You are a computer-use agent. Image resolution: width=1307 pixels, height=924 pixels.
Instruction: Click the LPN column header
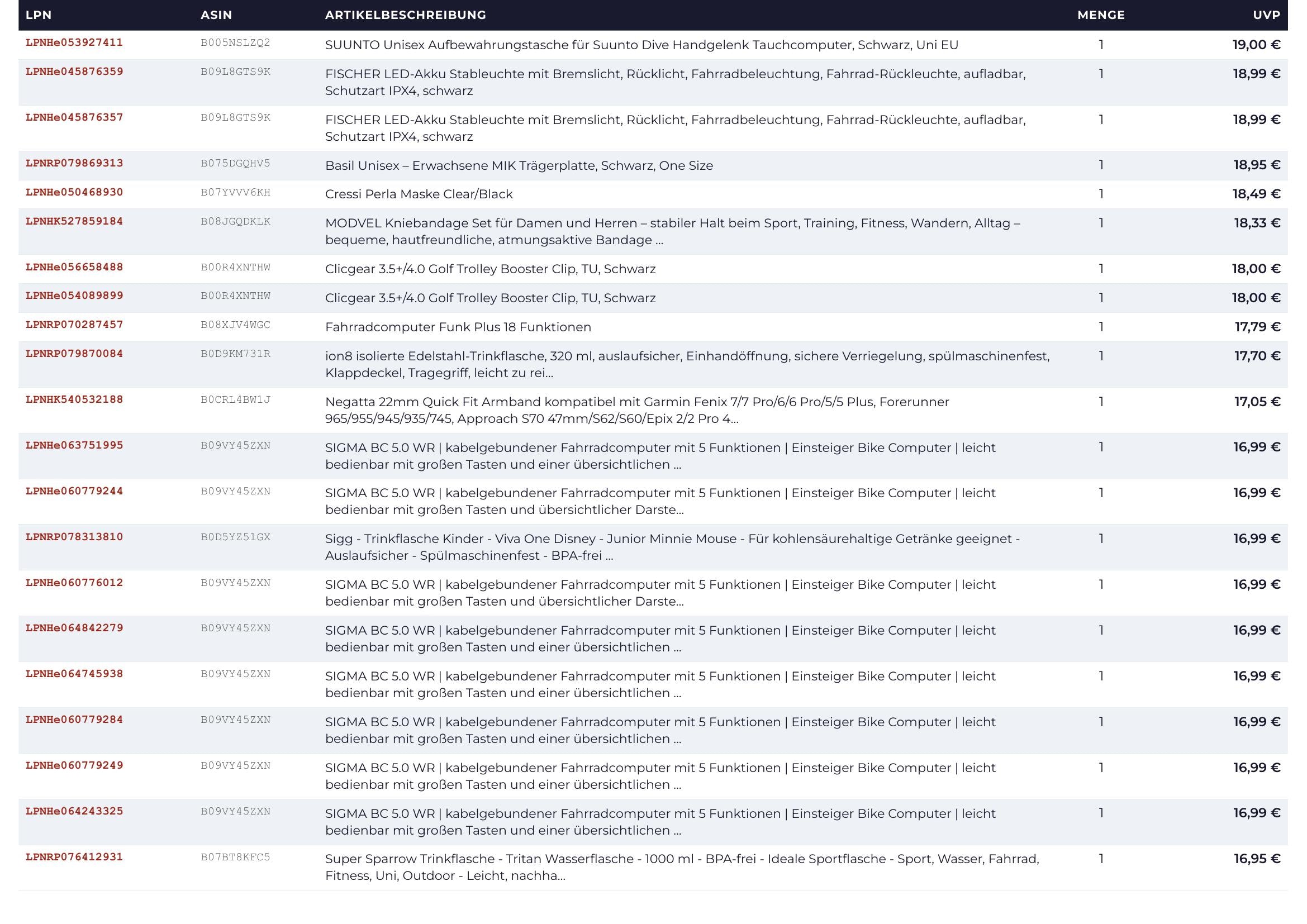(39, 15)
